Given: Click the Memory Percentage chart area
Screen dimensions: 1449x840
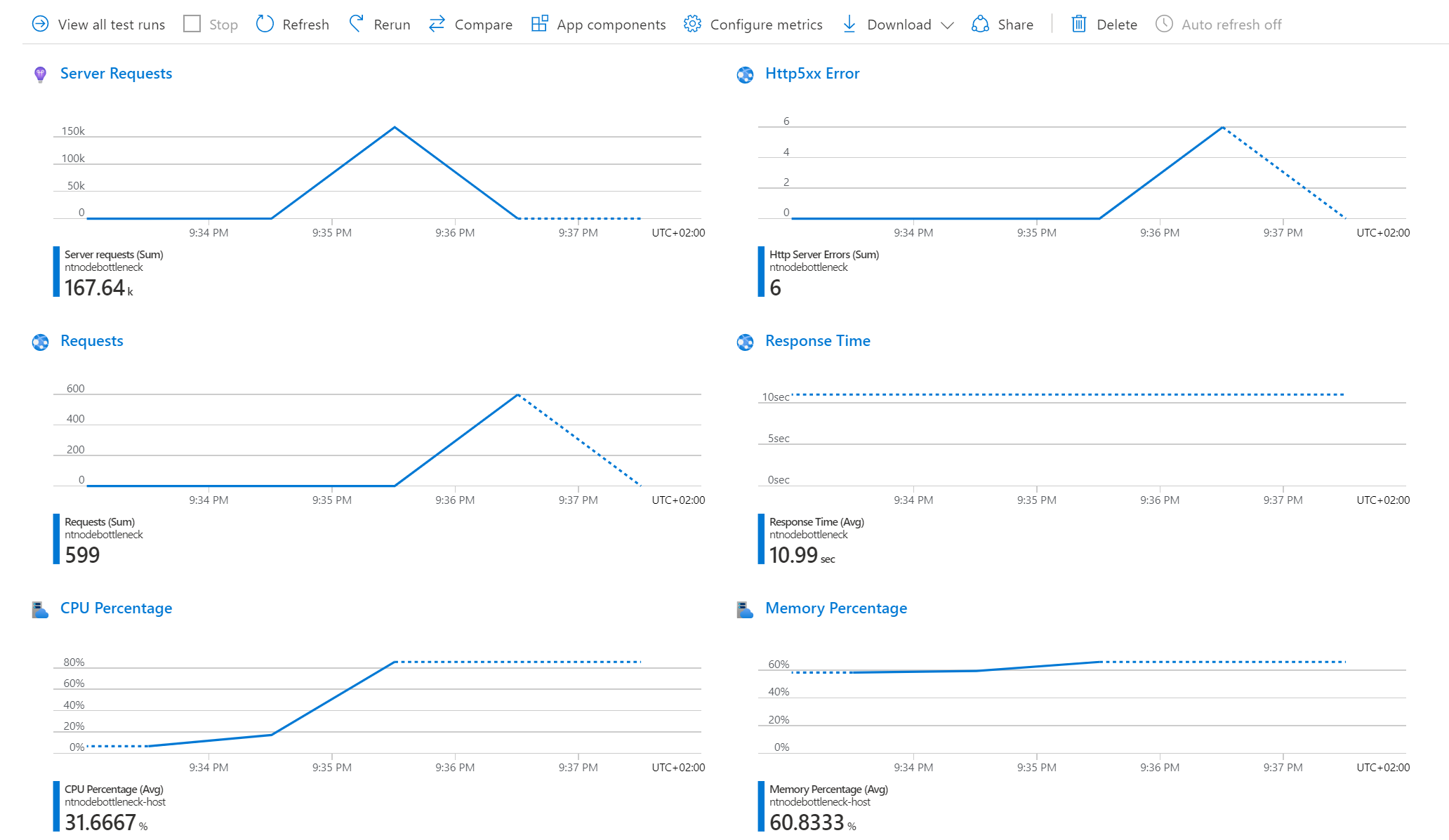Looking at the screenshot, I should (1090, 700).
